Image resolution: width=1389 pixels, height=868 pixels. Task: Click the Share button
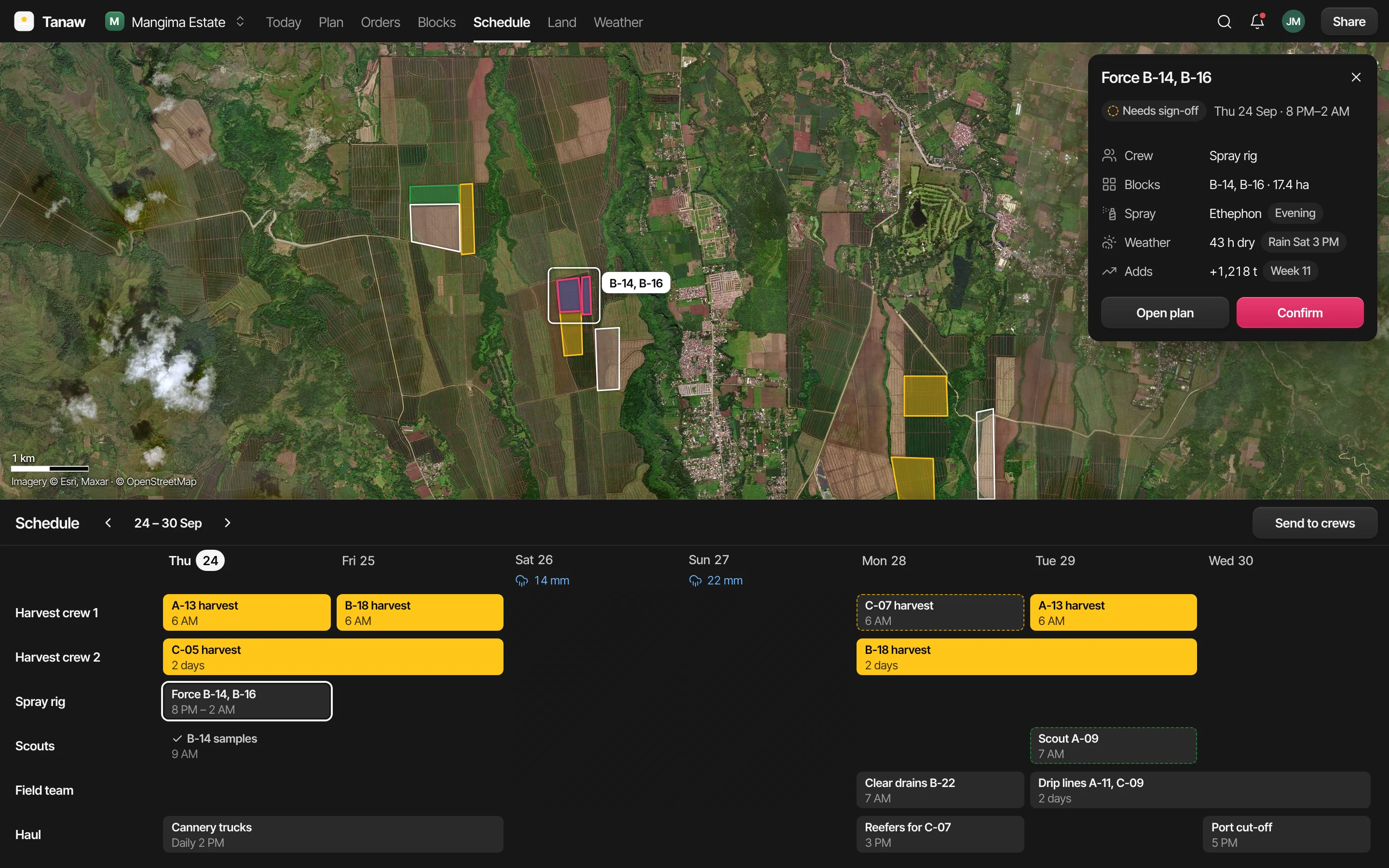1349,22
